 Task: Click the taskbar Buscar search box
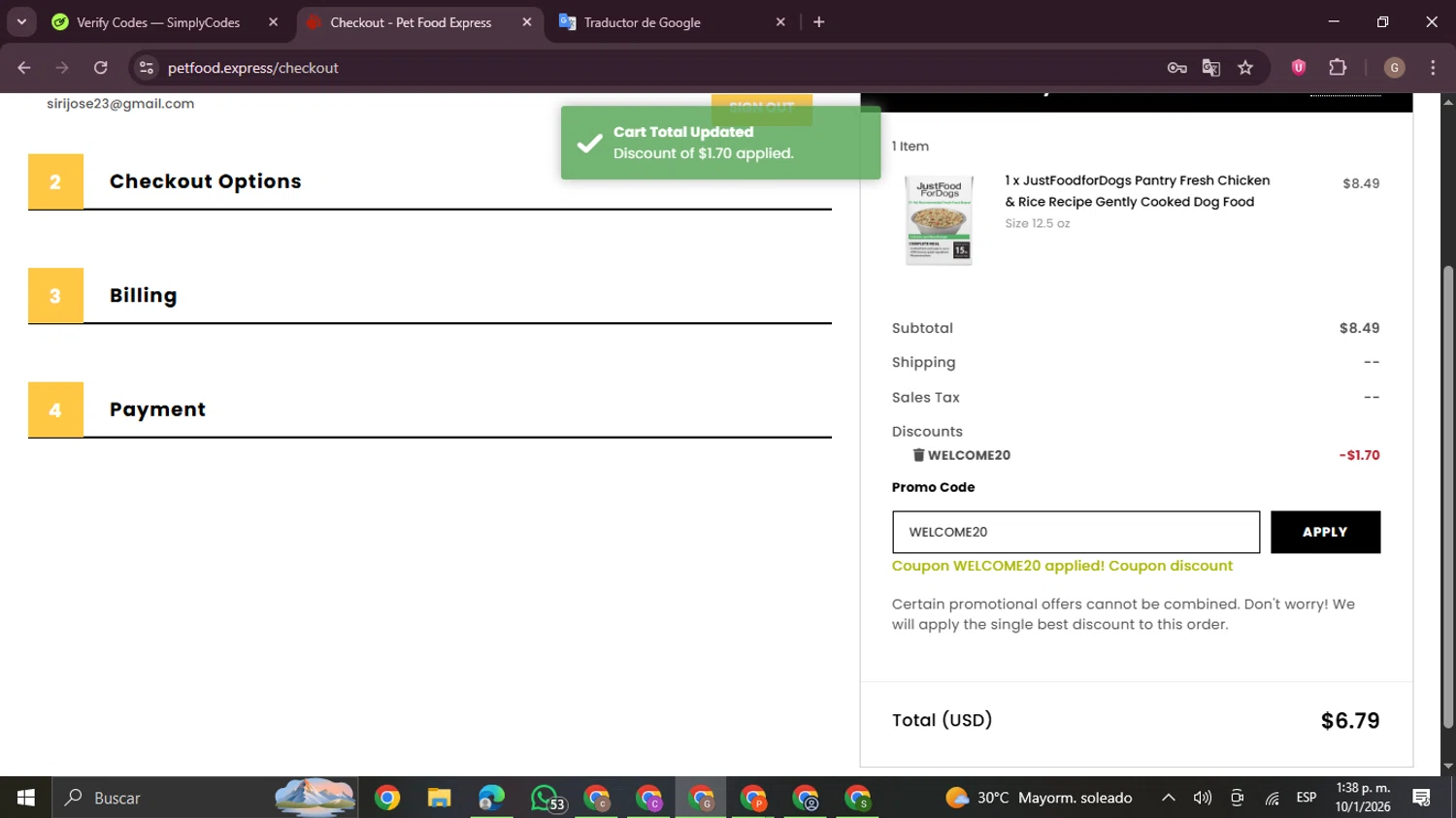(x=204, y=798)
